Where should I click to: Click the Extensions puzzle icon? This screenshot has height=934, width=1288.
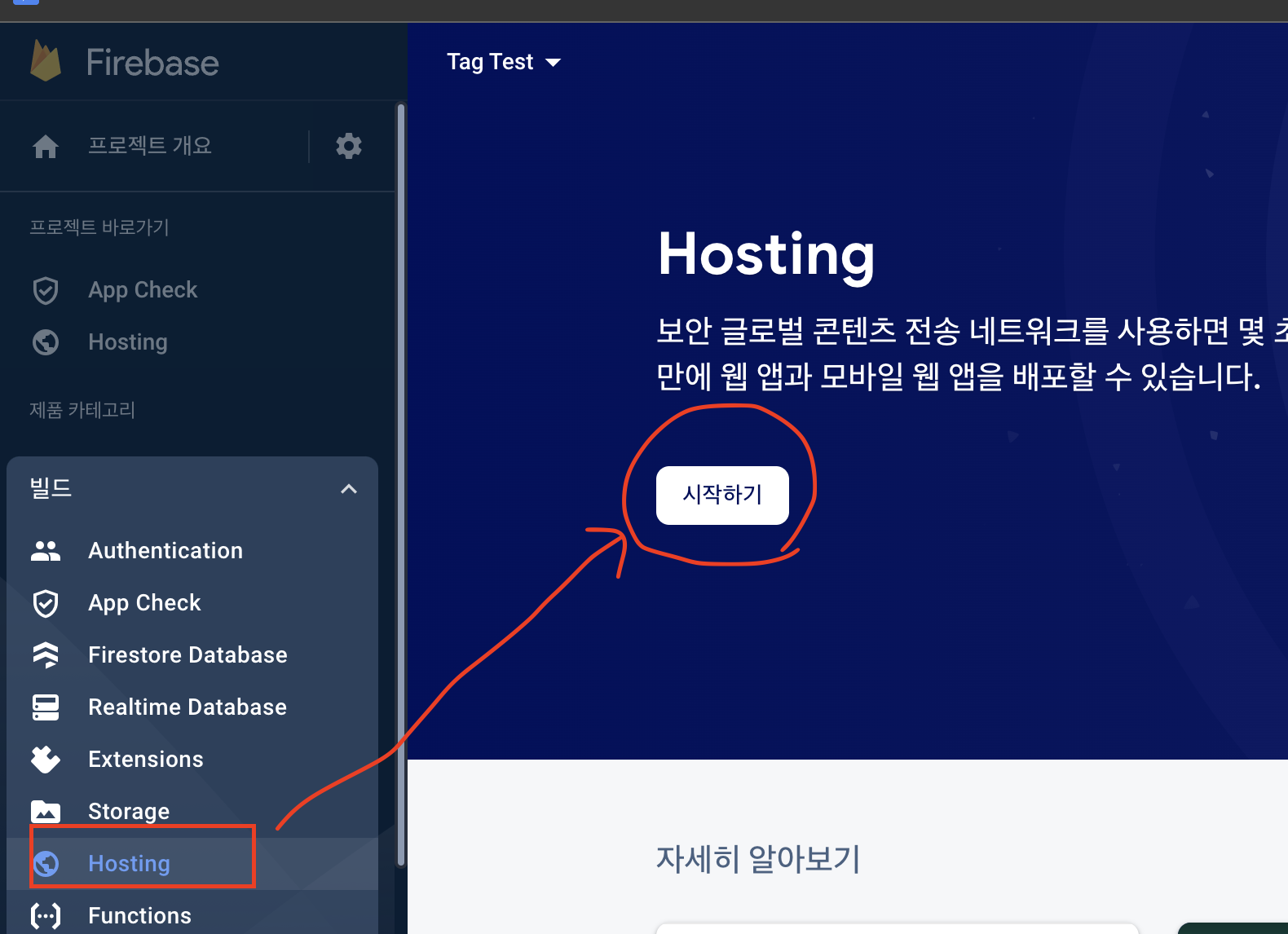click(46, 760)
